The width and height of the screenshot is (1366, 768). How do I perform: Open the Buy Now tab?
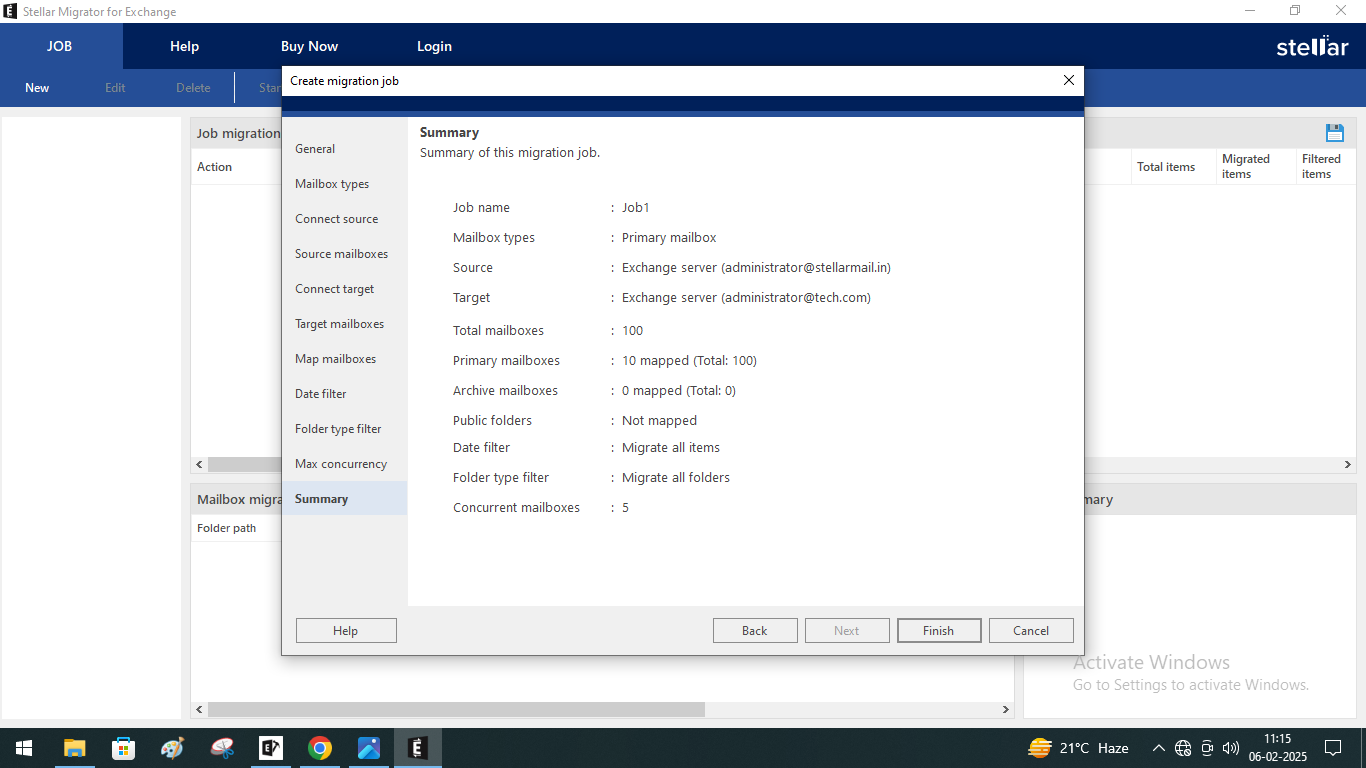coord(309,46)
